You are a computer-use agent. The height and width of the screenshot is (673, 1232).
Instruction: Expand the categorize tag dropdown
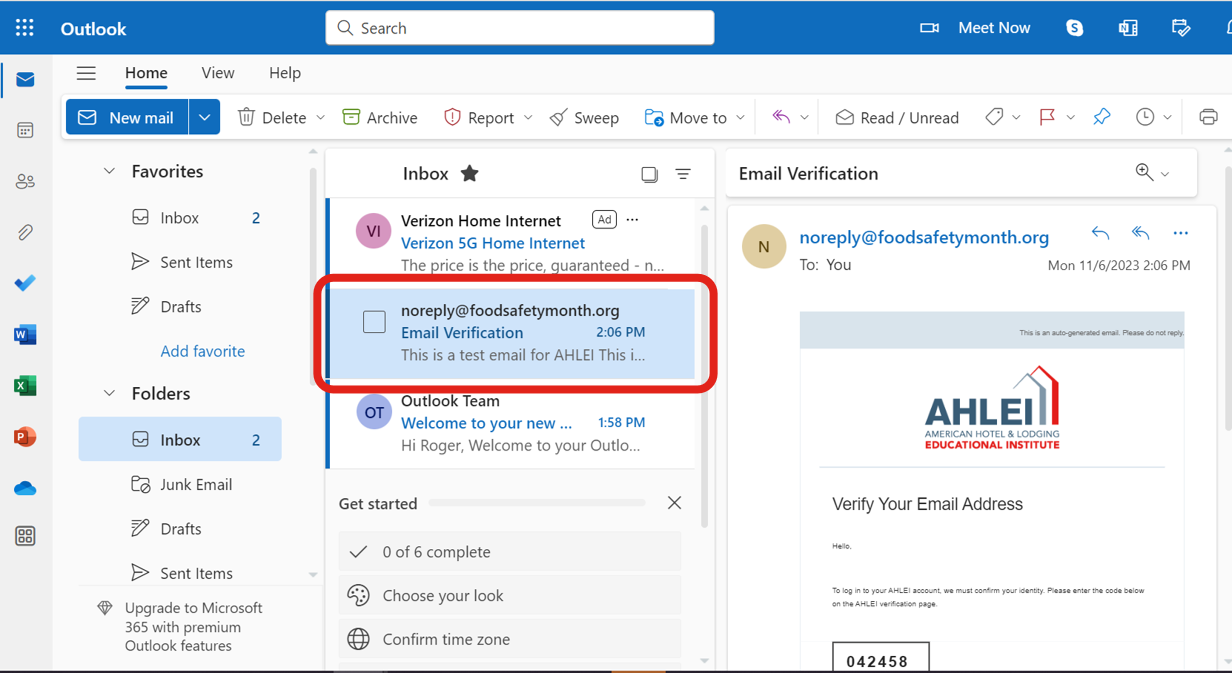pyautogui.click(x=1016, y=118)
